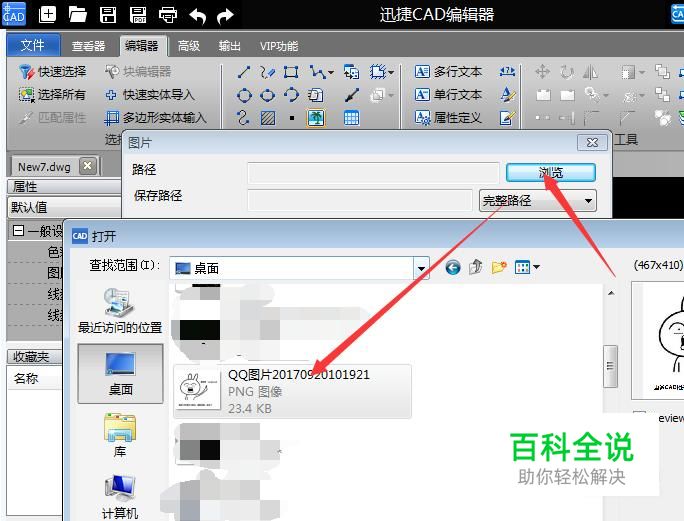684x521 pixels.
Task: Switch to the 输出 tab
Action: (230, 46)
